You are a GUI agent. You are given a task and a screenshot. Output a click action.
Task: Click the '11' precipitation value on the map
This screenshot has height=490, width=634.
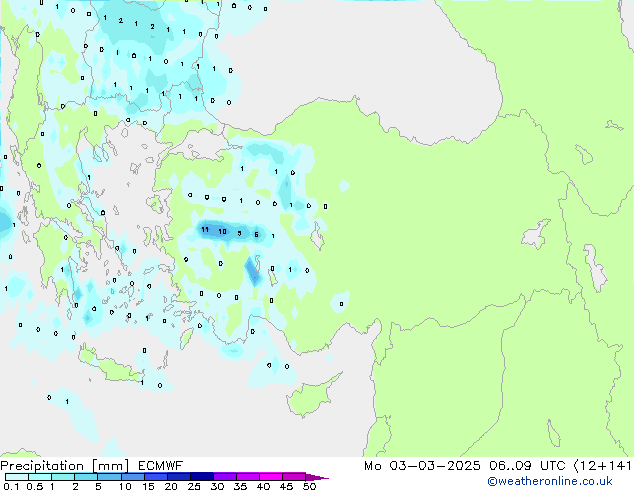[x=205, y=230]
